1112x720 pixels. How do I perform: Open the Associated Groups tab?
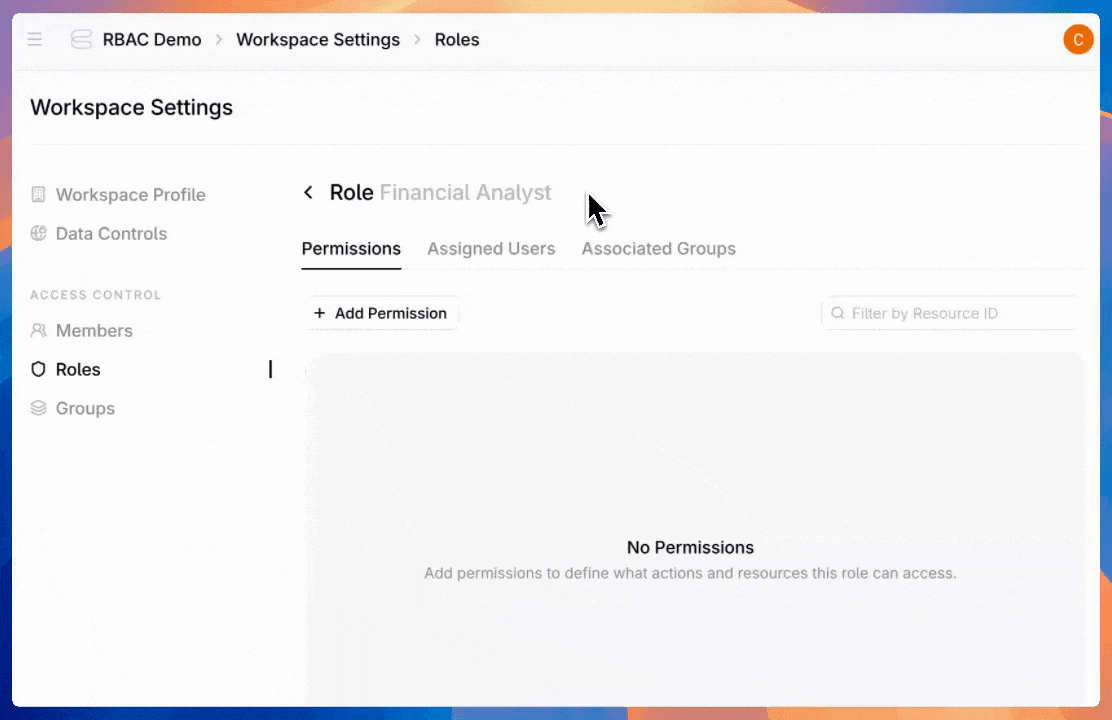pyautogui.click(x=658, y=249)
